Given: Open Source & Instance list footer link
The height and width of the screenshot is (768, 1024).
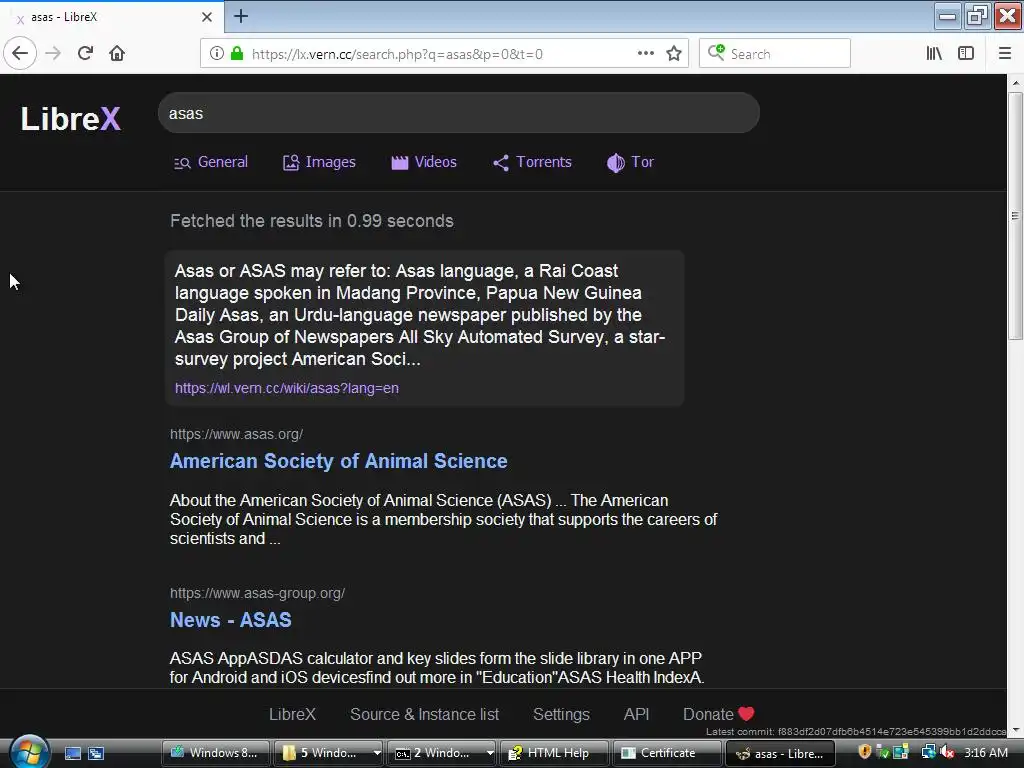Looking at the screenshot, I should point(424,714).
